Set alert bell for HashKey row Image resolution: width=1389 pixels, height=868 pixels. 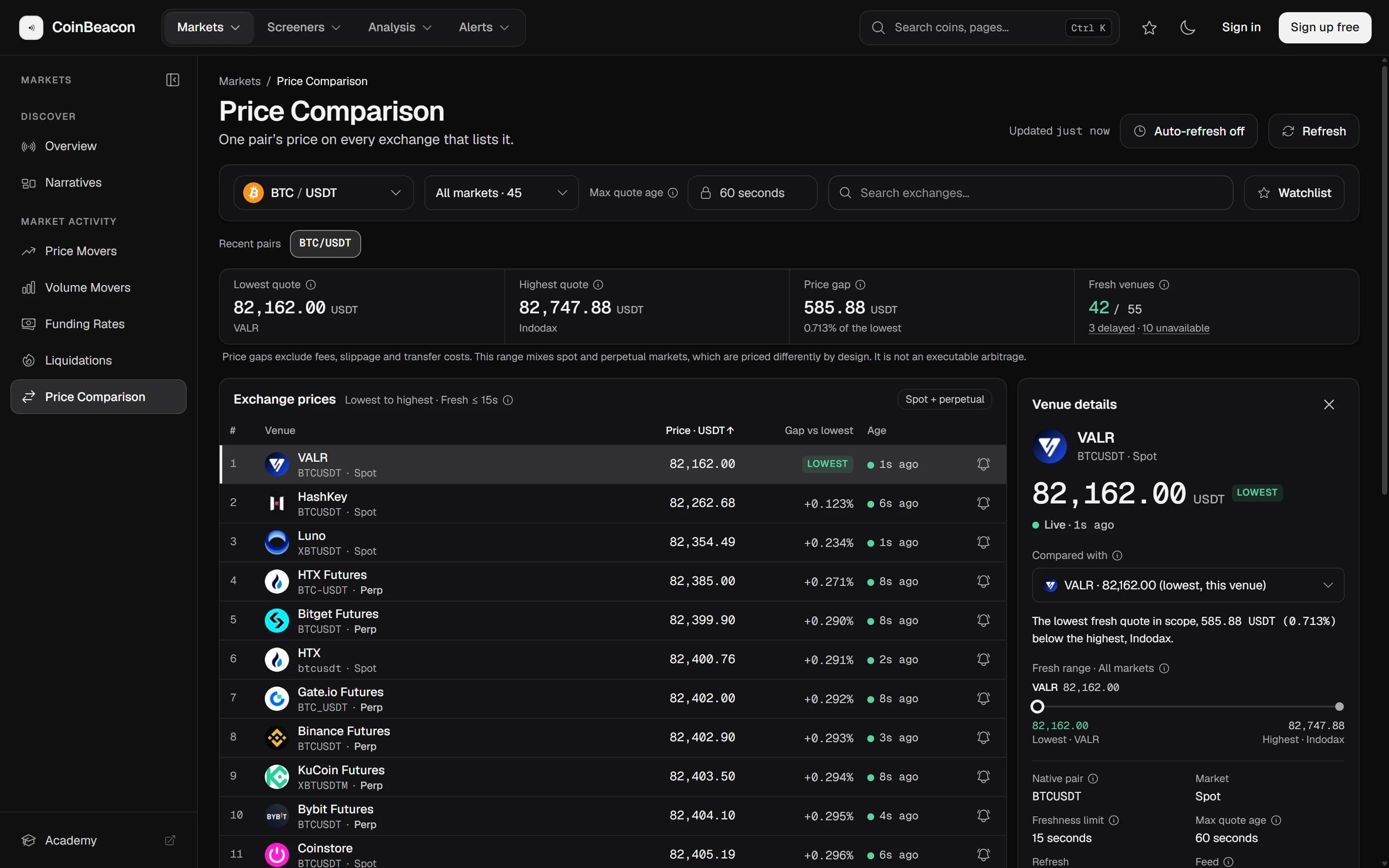(x=983, y=503)
